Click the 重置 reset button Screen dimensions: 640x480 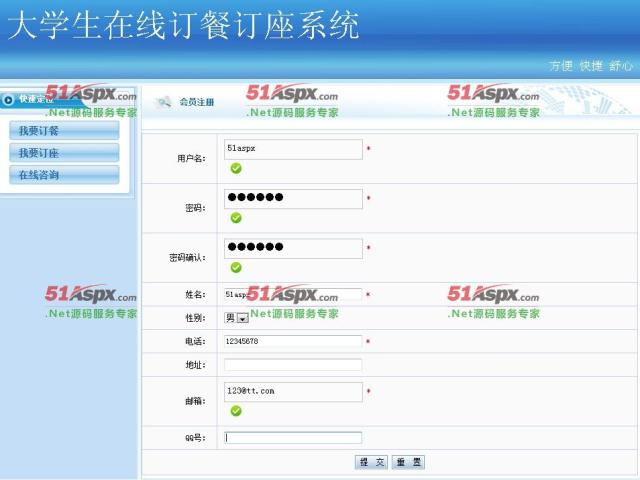click(408, 462)
